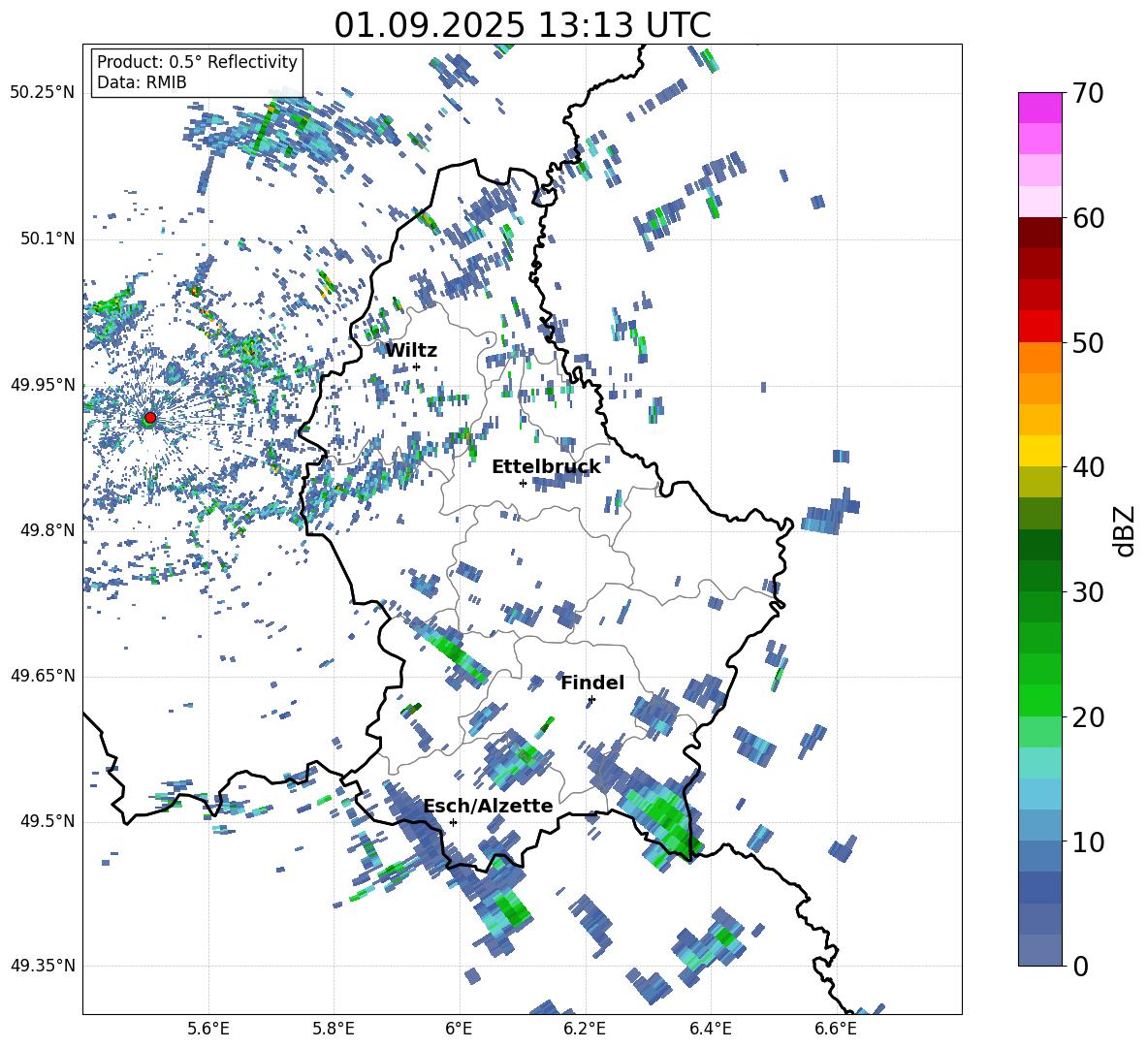Click the colorbar tick value 10
Screen dimensions: 1148x1048
pos(1088,842)
